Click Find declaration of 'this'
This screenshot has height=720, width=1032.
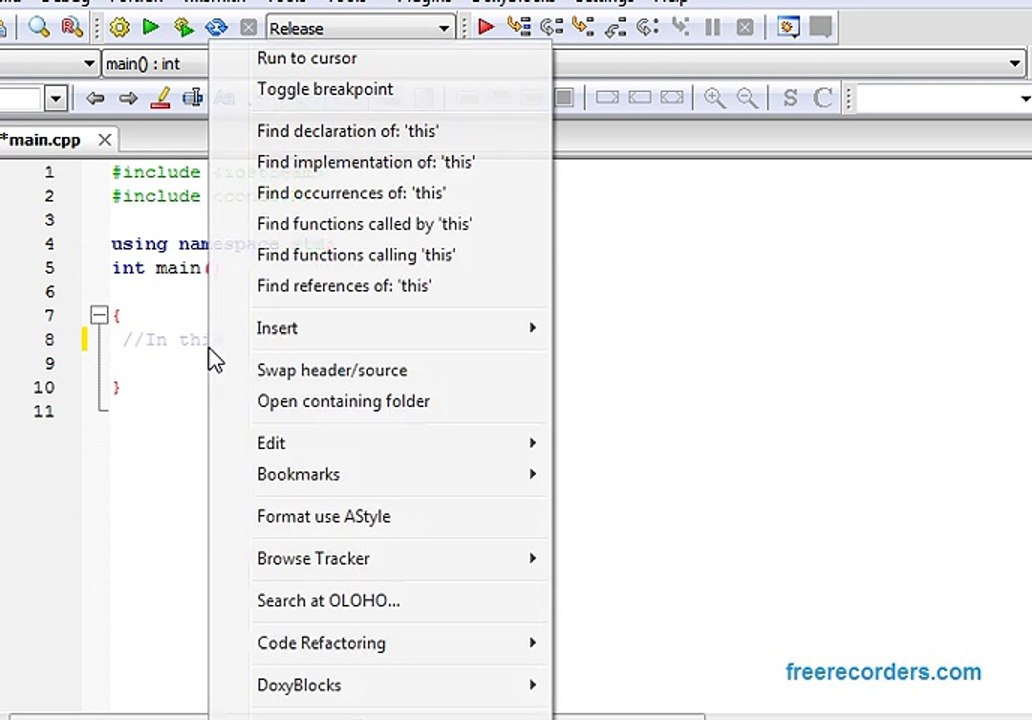pos(347,131)
